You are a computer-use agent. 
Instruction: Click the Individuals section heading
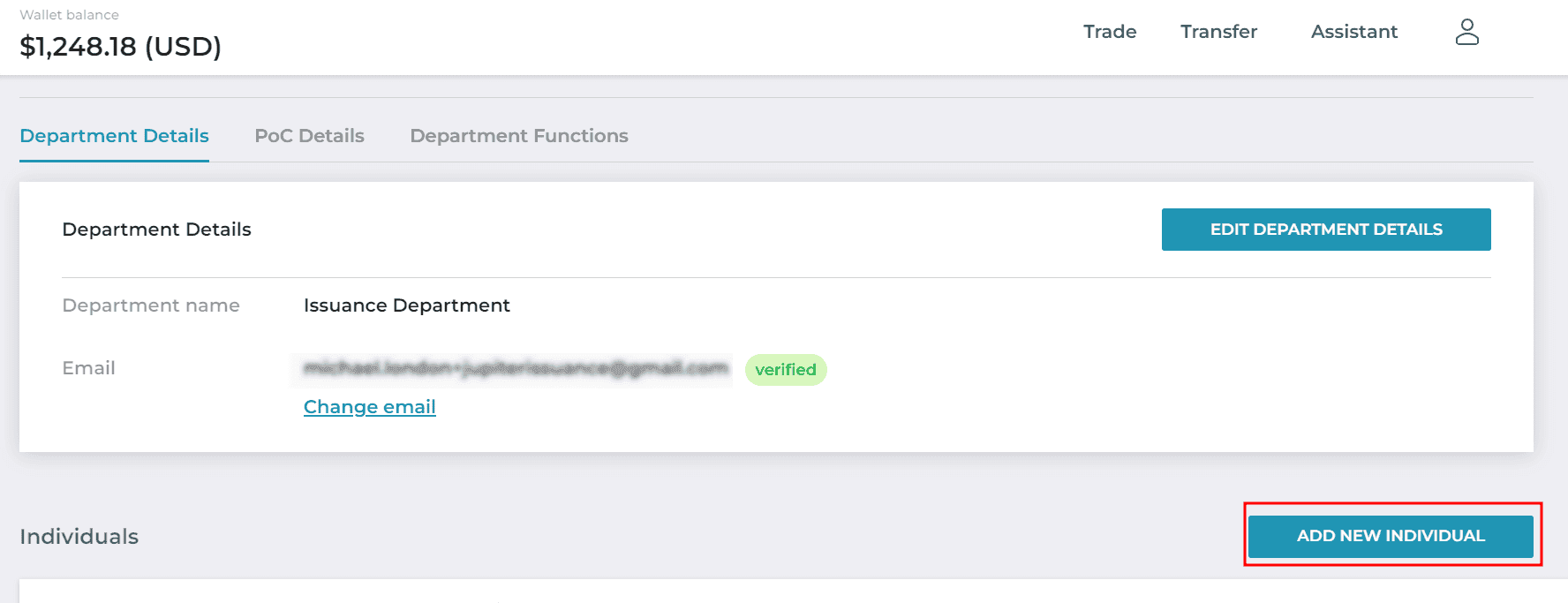click(x=79, y=537)
